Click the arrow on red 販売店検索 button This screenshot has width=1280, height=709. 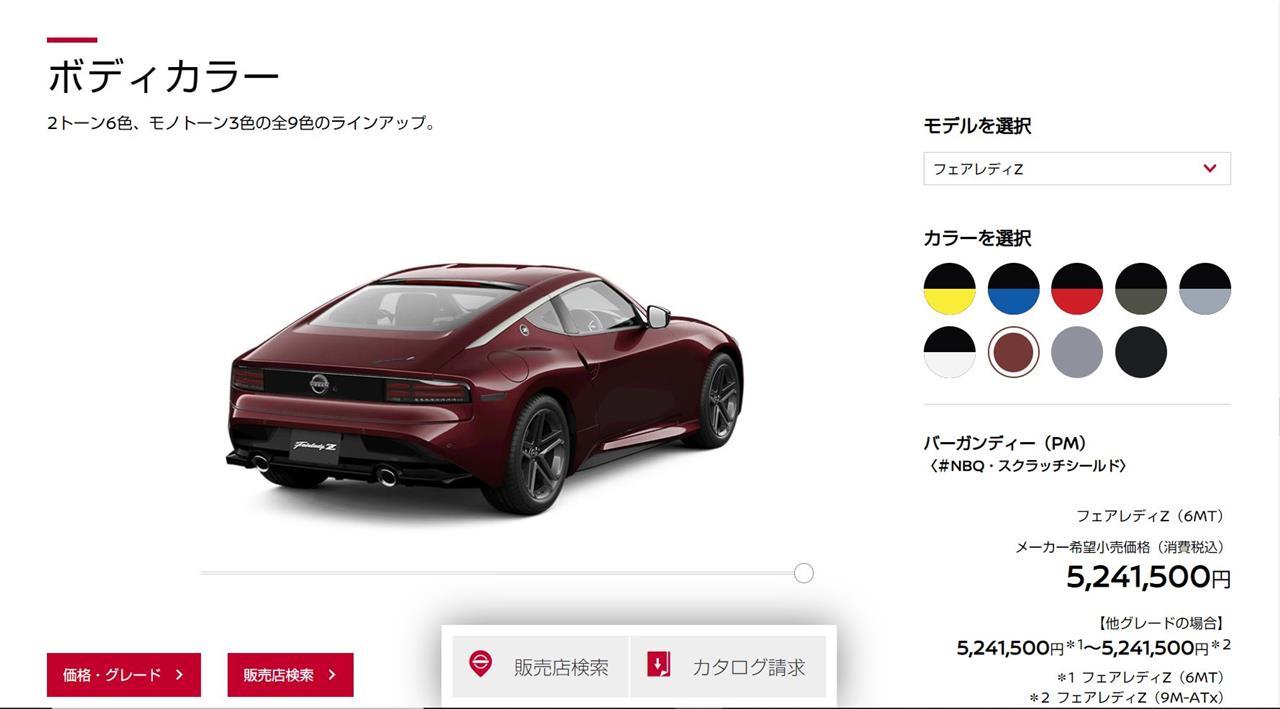click(332, 675)
